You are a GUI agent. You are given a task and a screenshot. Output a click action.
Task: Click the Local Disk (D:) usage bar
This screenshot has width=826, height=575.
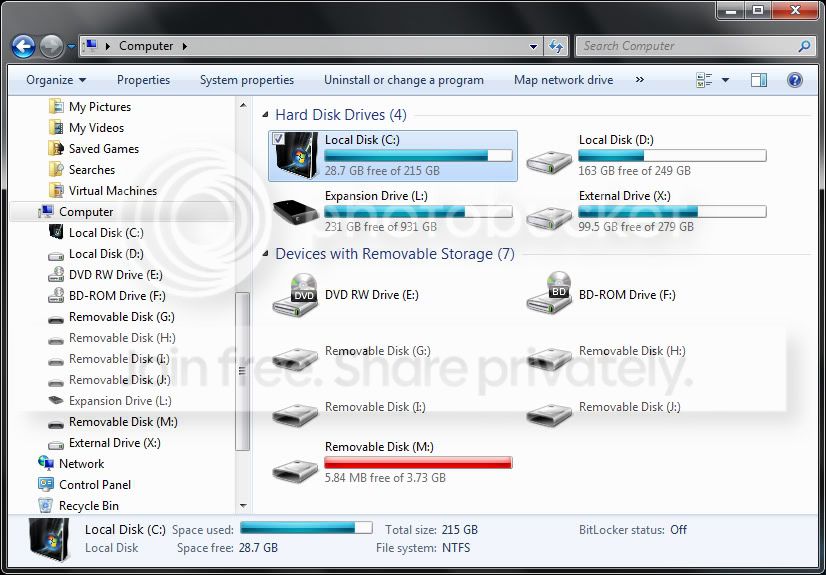coord(672,155)
